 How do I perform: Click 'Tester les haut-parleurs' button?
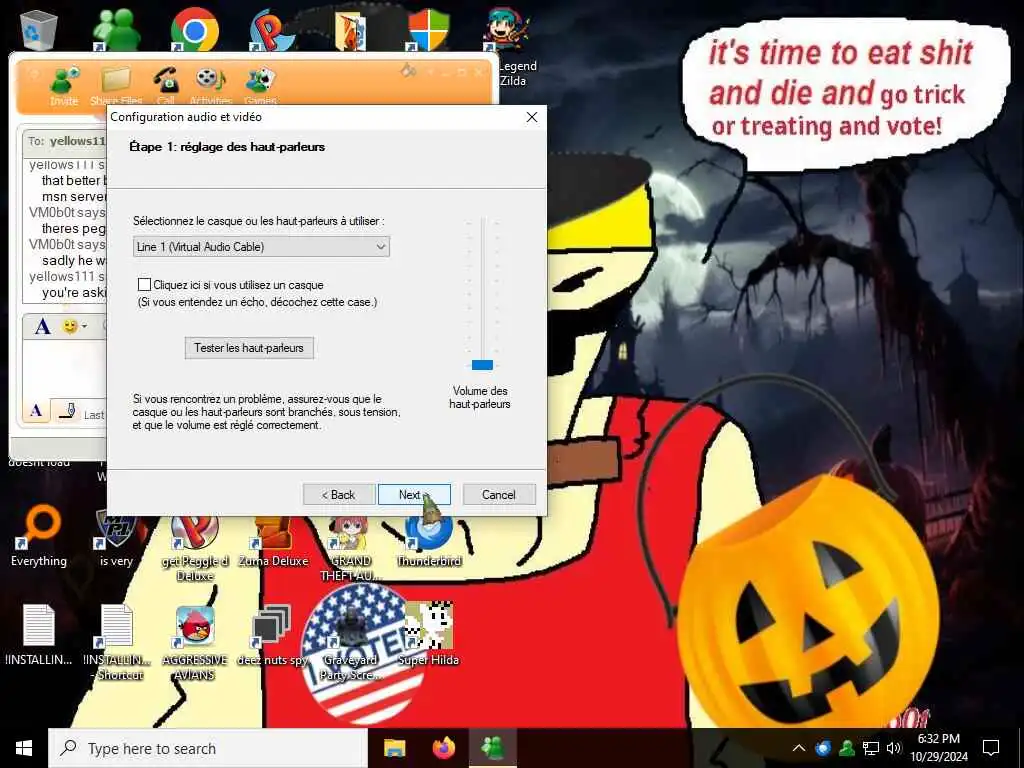tap(249, 348)
